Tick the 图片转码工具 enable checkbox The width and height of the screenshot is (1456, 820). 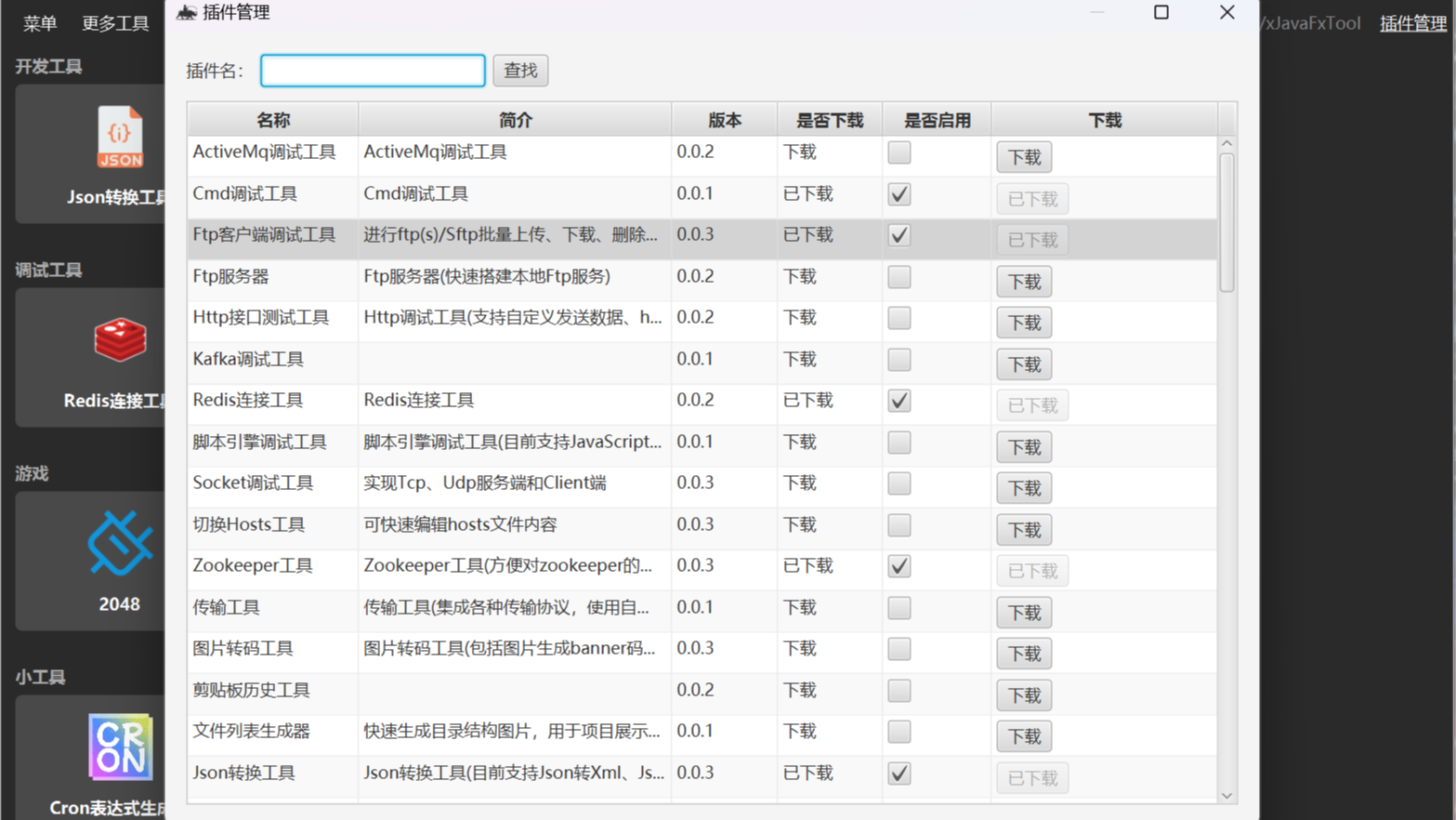click(899, 649)
